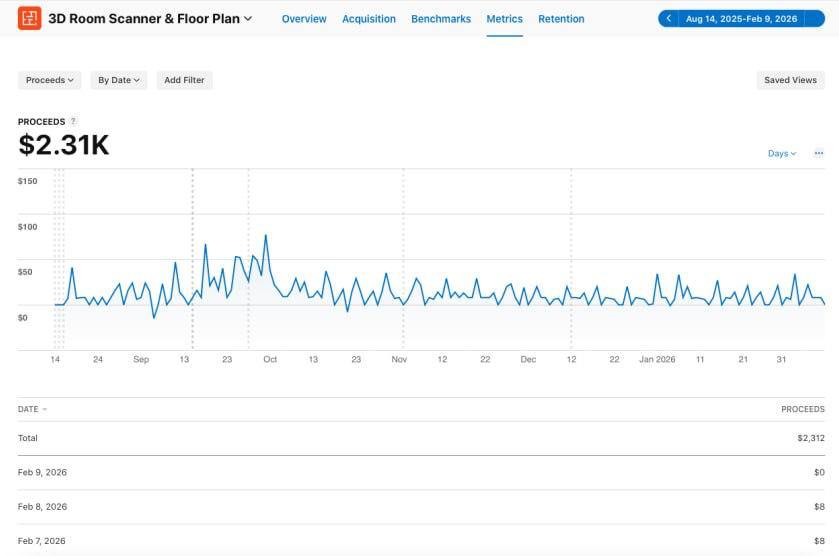Go to previous date range with left arrow
The image size is (839, 556).
[x=668, y=19]
